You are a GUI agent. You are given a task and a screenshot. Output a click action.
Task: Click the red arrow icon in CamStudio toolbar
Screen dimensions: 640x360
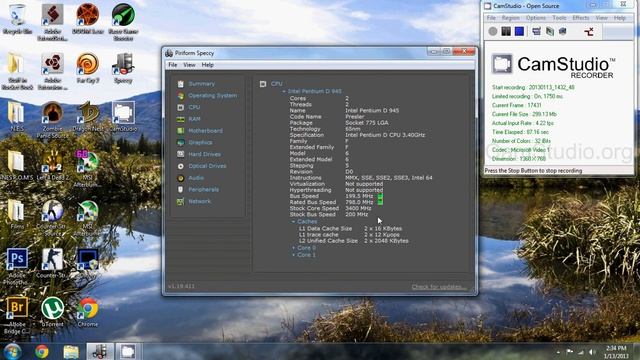tap(589, 31)
